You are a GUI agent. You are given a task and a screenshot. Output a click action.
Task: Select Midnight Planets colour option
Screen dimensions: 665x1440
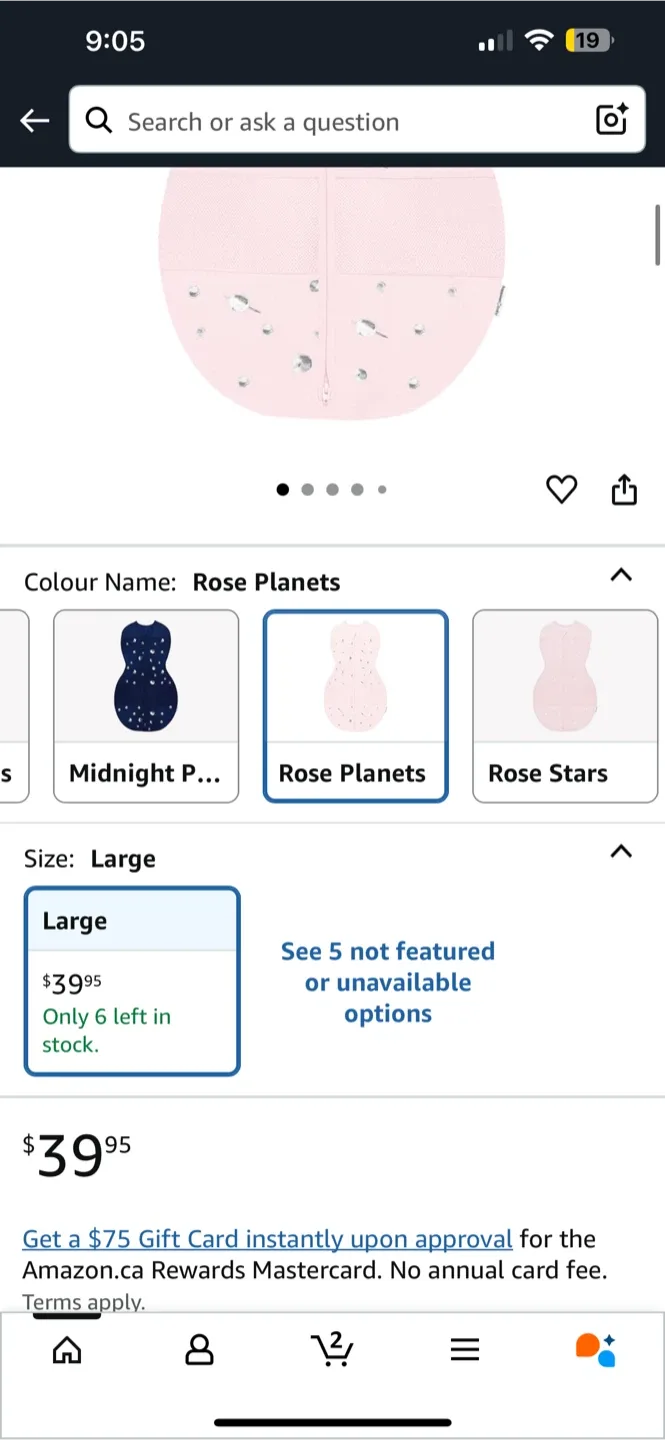[x=146, y=705]
